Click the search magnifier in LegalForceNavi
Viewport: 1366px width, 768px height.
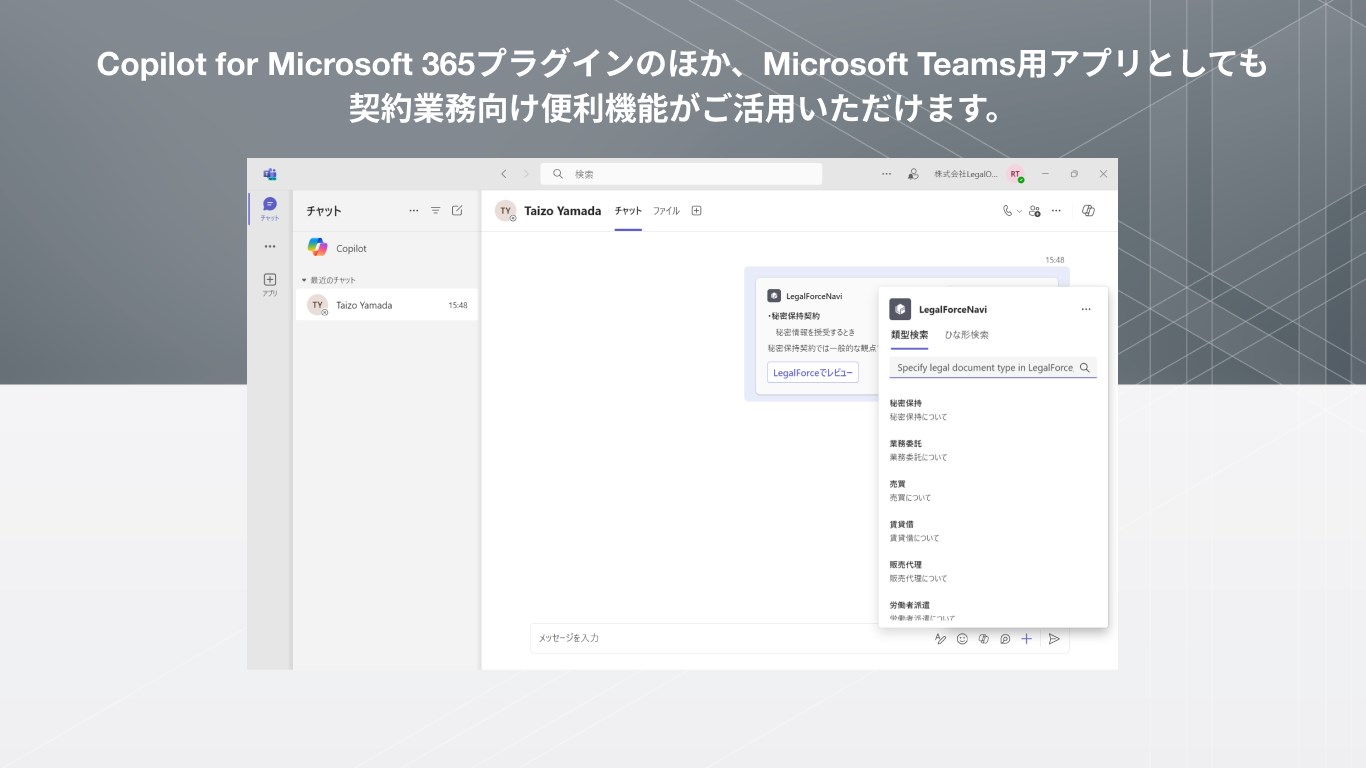click(1085, 367)
